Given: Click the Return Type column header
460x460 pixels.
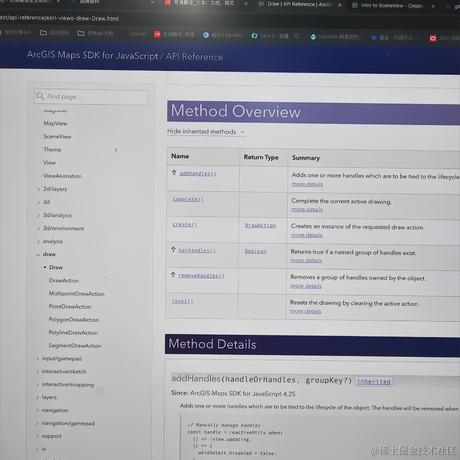Looking at the screenshot, I should click(261, 157).
